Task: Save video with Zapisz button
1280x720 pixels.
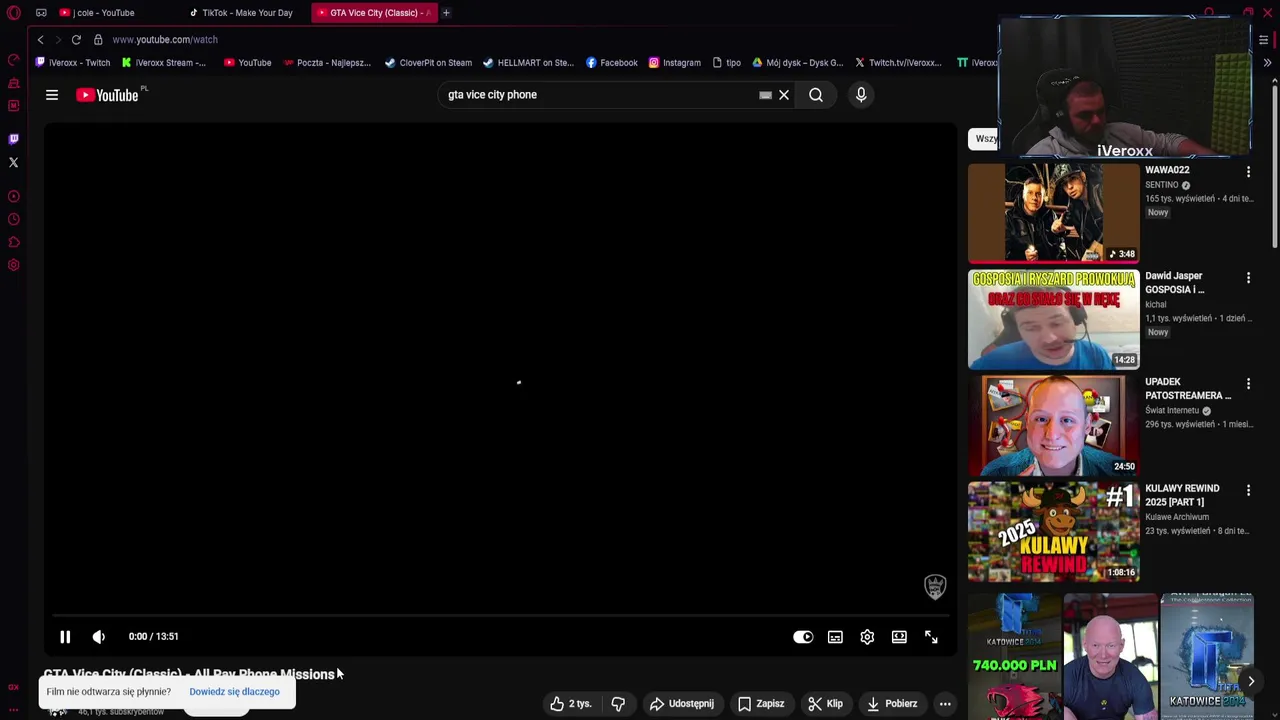Action: tap(761, 704)
